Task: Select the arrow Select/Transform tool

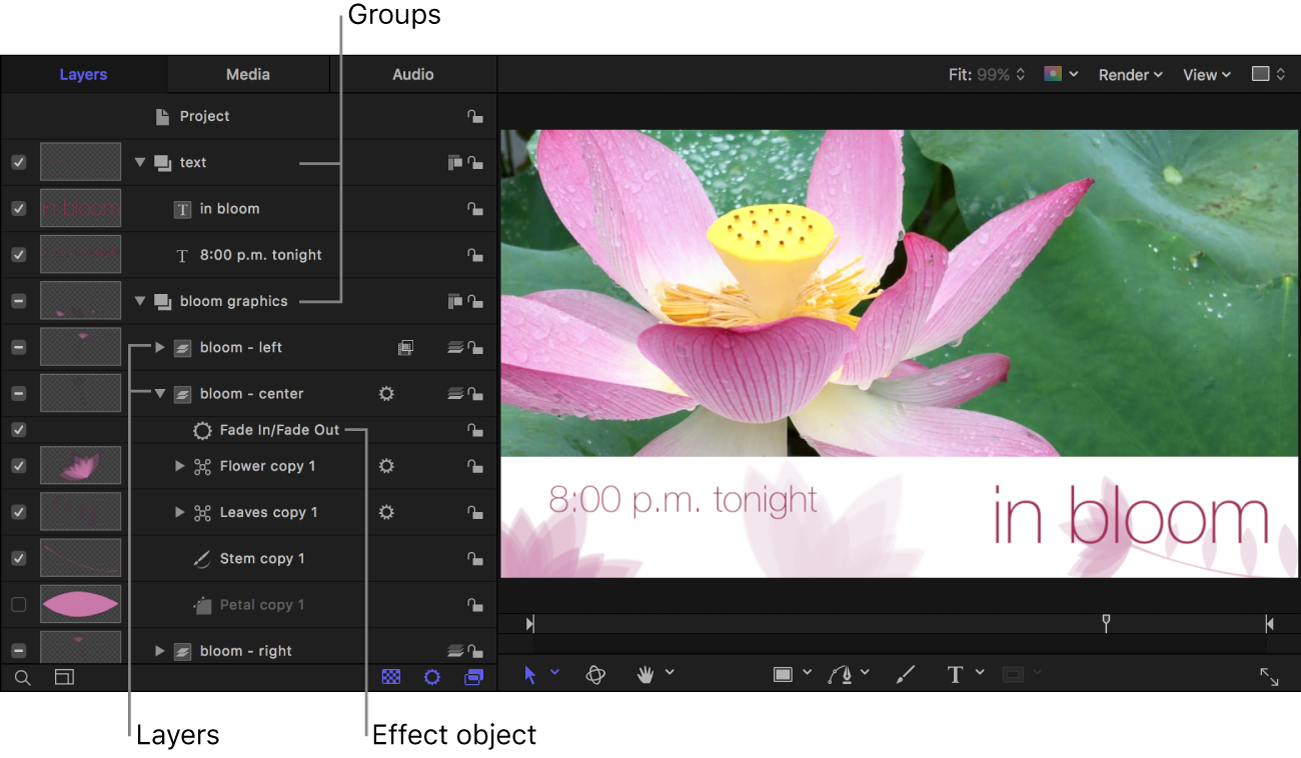Action: point(530,675)
